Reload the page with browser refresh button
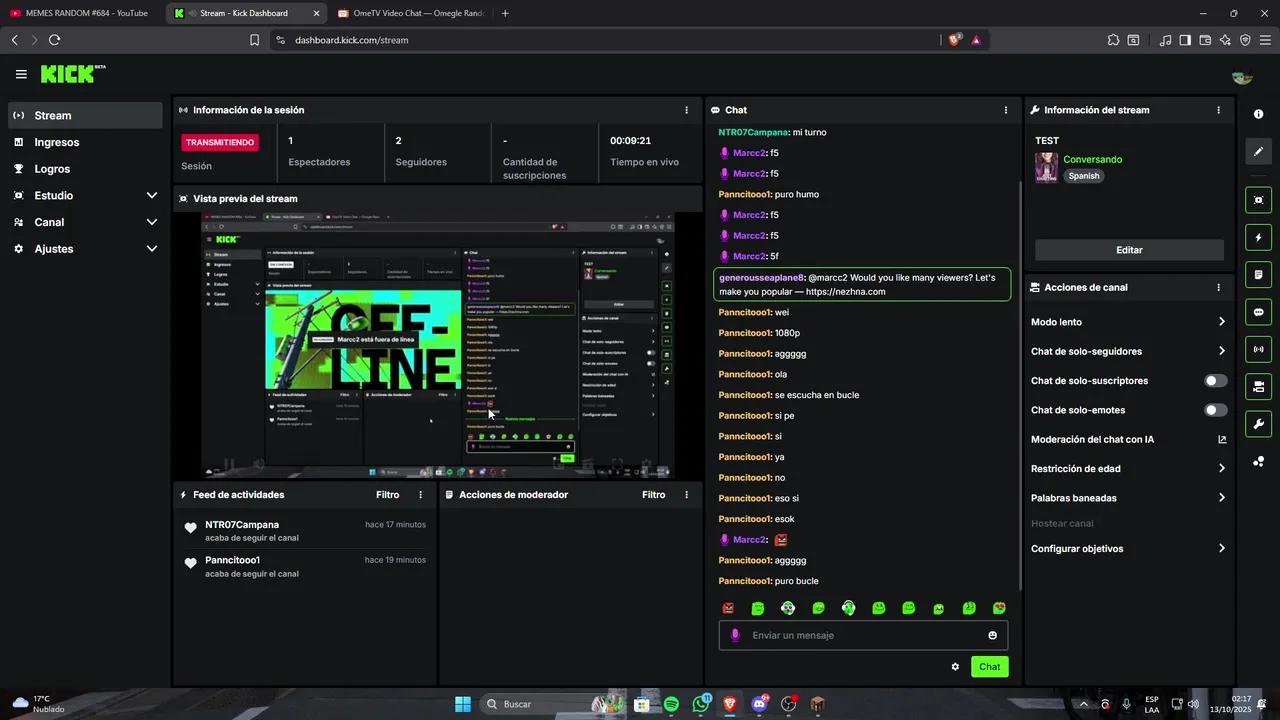This screenshot has width=1280, height=720. coord(54,40)
